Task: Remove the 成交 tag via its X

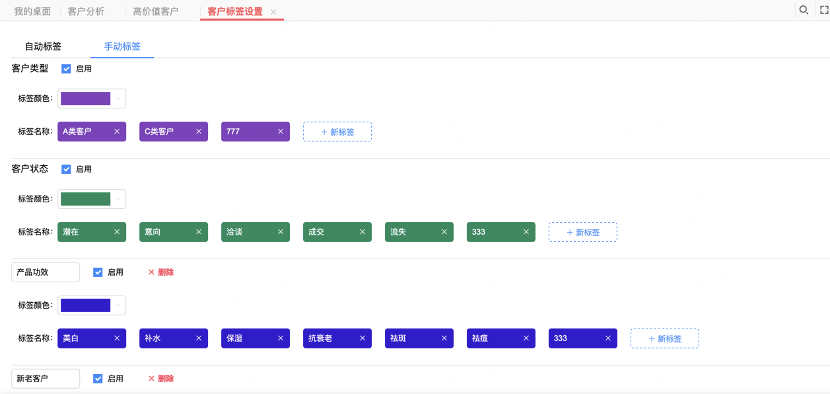Action: pyautogui.click(x=363, y=231)
